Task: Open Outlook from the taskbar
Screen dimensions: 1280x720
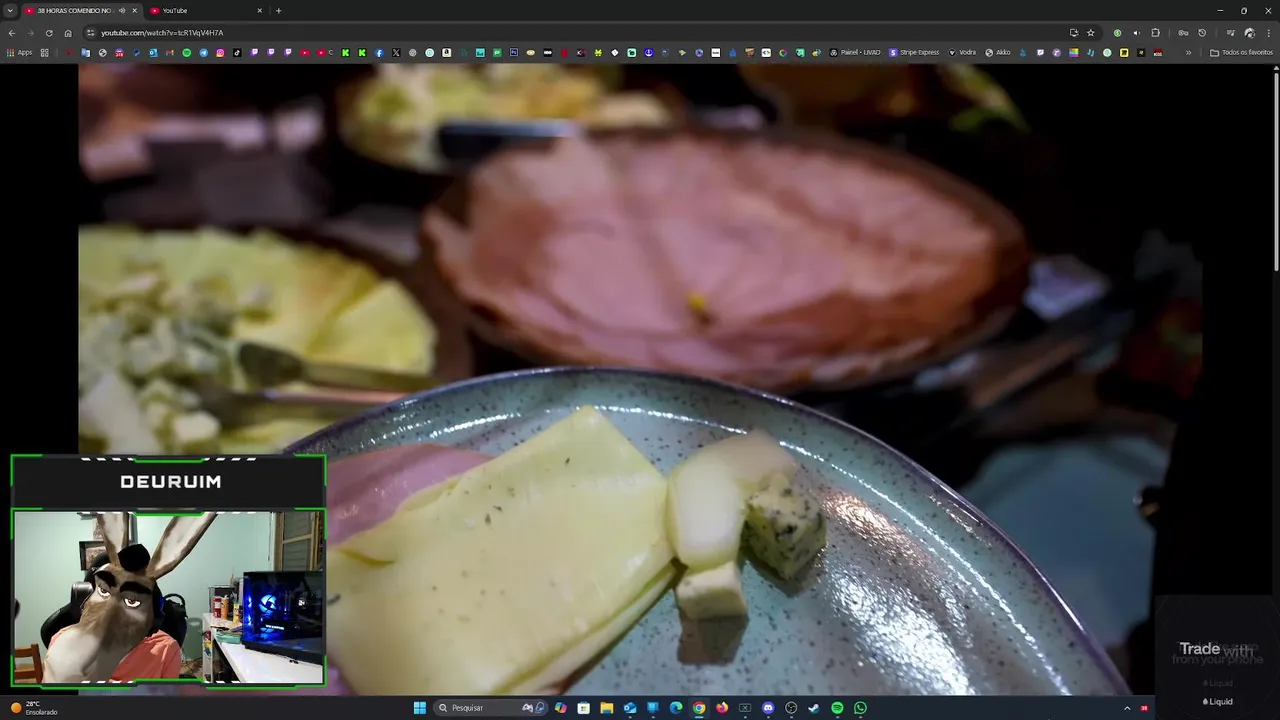Action: [x=630, y=708]
